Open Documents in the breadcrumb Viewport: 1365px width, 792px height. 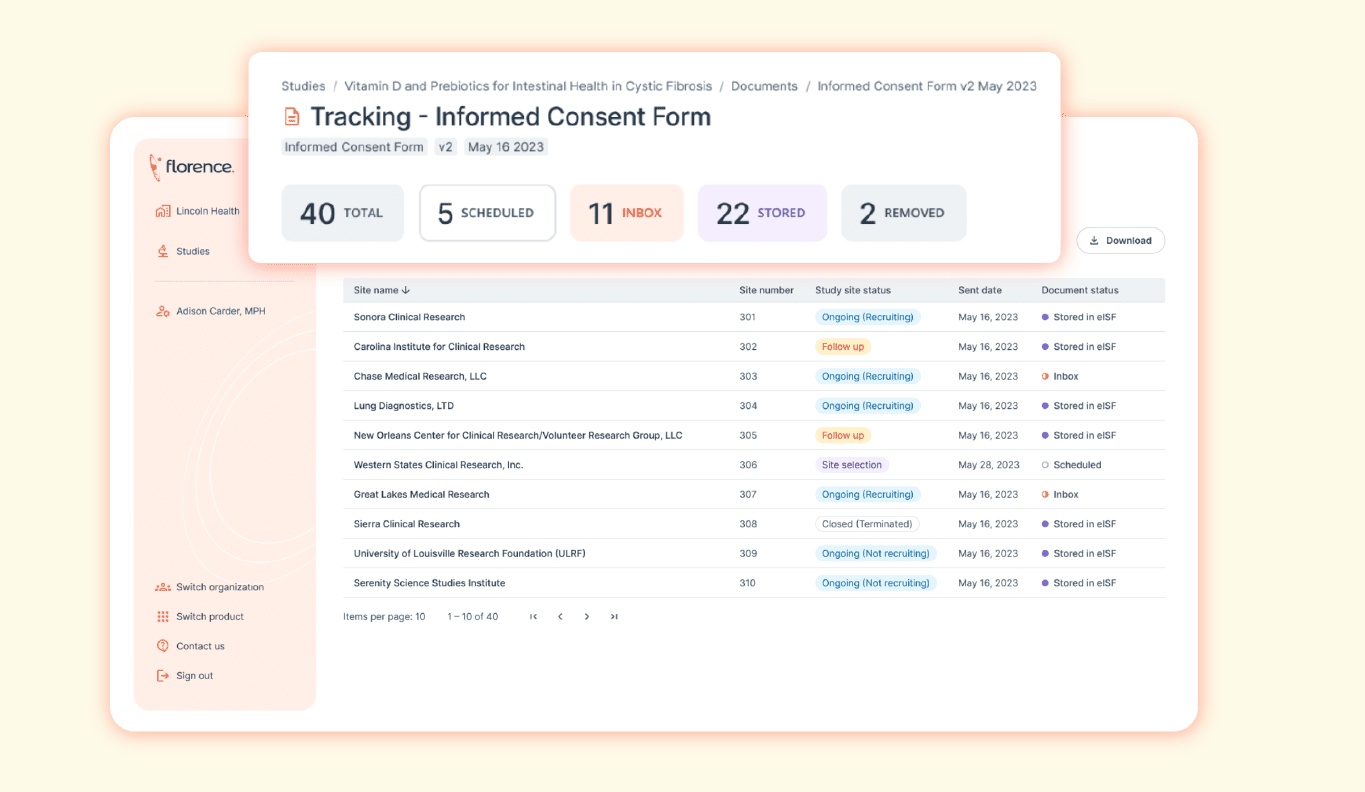coord(764,86)
